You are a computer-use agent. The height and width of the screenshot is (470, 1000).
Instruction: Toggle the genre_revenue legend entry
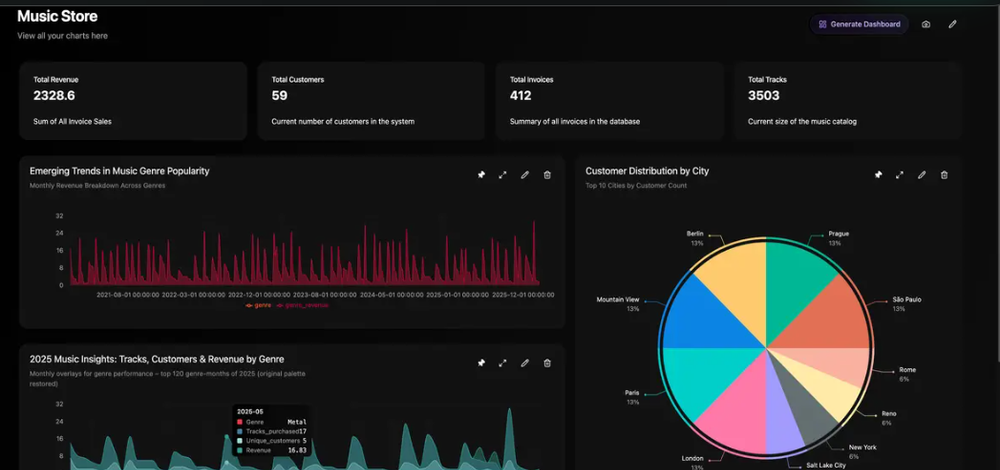(x=302, y=305)
